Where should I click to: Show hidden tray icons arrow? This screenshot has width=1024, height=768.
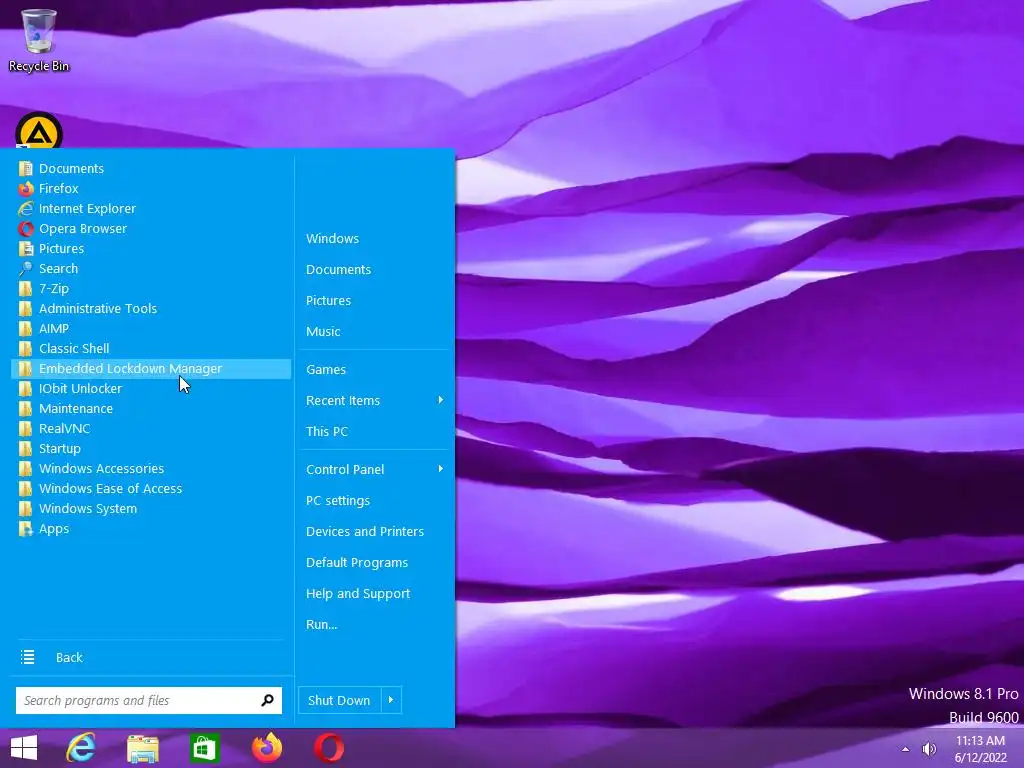[905, 749]
